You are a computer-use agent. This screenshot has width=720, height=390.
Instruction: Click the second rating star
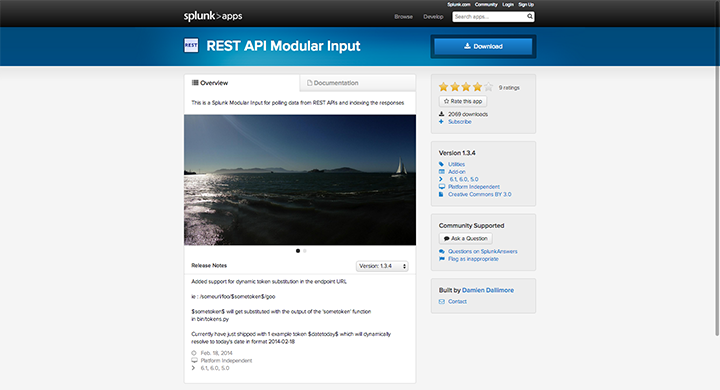pyautogui.click(x=455, y=87)
